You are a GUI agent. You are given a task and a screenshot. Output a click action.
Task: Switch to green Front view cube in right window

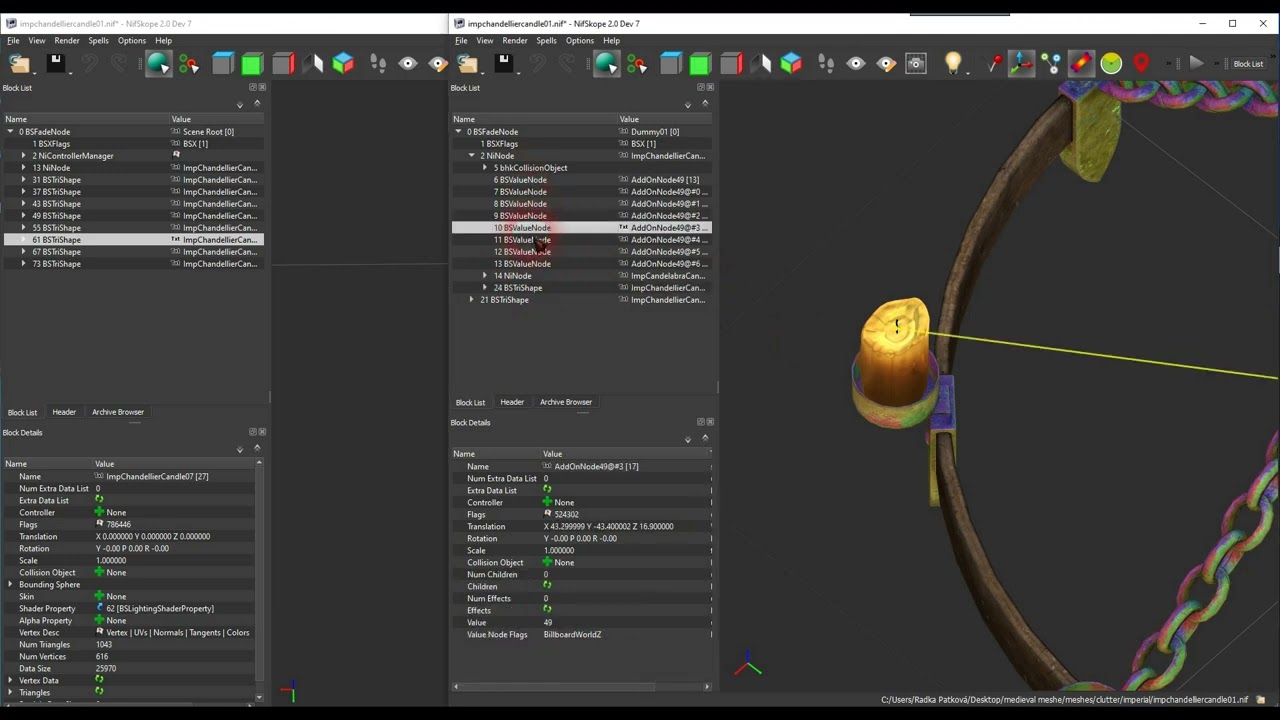tap(701, 64)
